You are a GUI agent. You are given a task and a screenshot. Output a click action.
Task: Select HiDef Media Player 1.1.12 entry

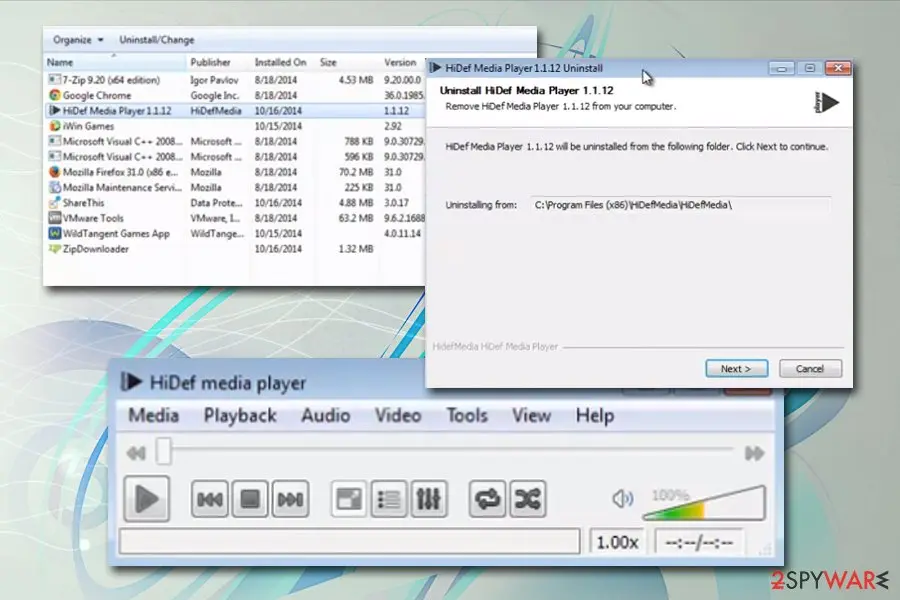pyautogui.click(x=235, y=111)
